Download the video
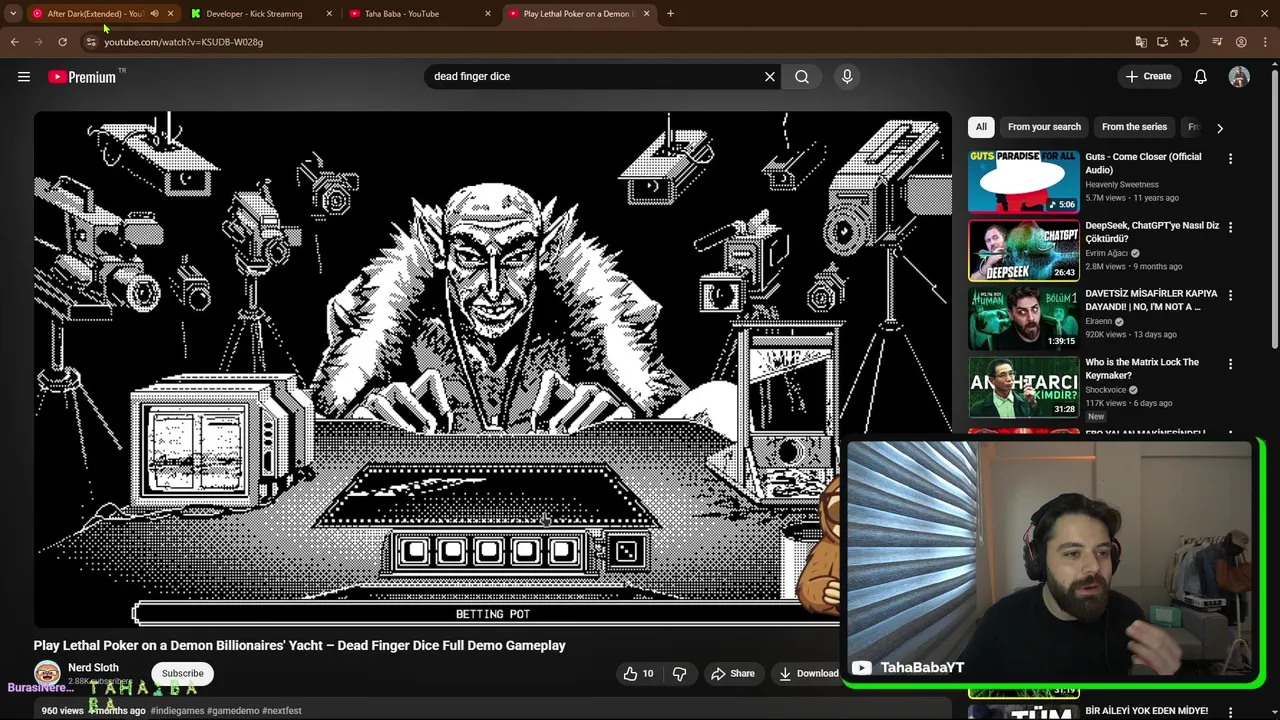 (x=809, y=673)
